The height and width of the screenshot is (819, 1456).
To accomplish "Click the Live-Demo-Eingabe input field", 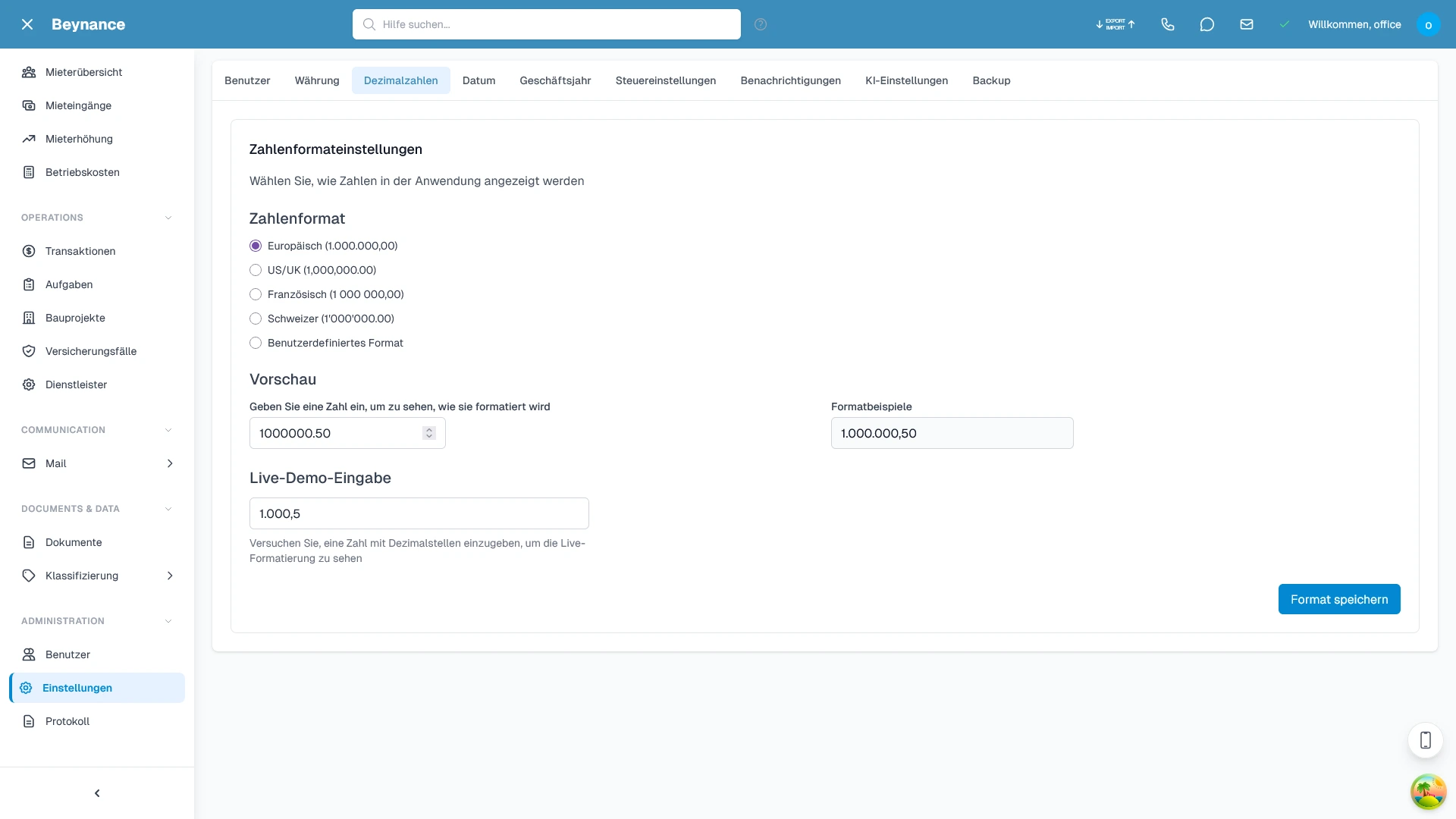I will 419,513.
